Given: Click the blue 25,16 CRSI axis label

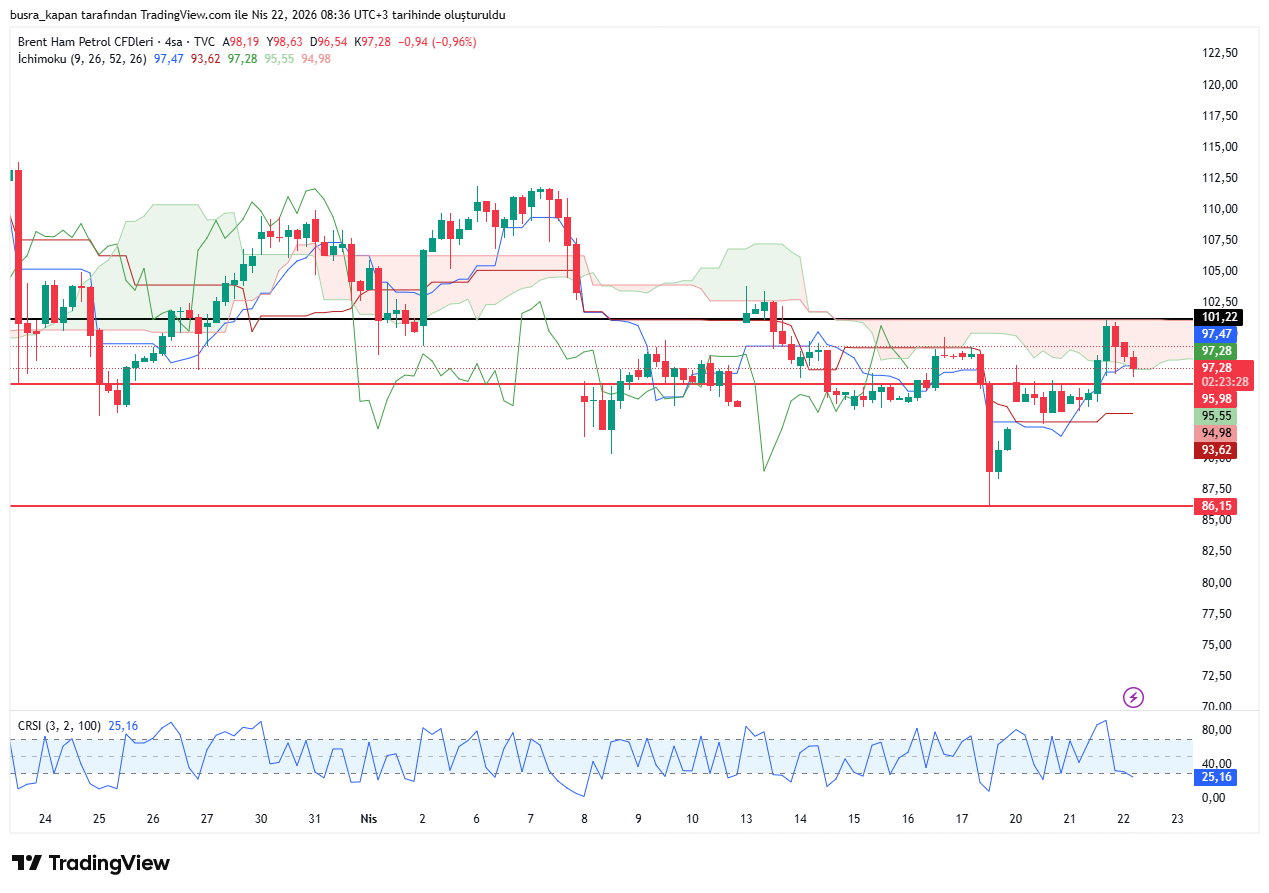Looking at the screenshot, I should (x=1215, y=777).
